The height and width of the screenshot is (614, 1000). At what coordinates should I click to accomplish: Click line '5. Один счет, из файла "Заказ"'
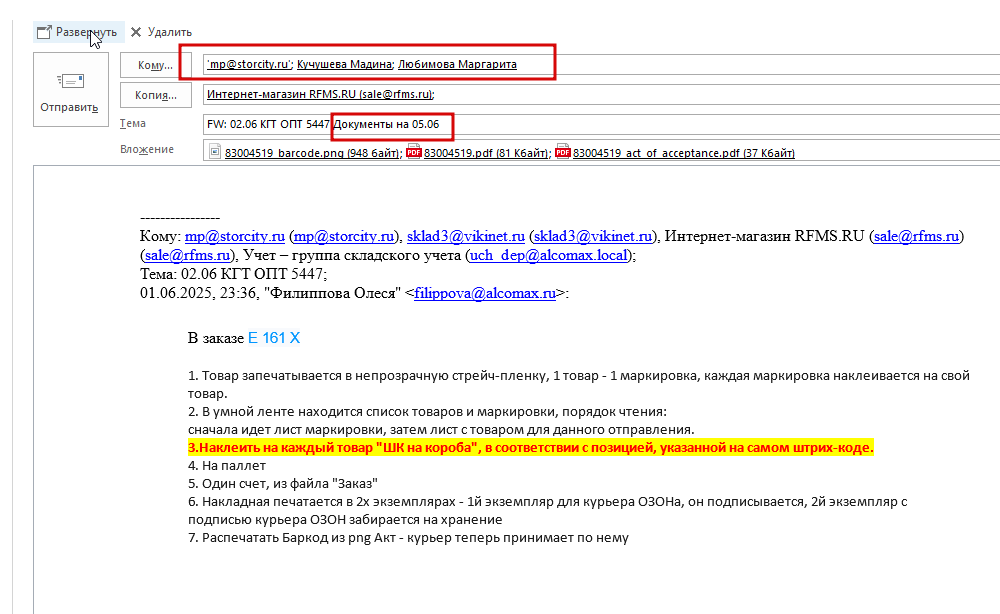tap(283, 484)
